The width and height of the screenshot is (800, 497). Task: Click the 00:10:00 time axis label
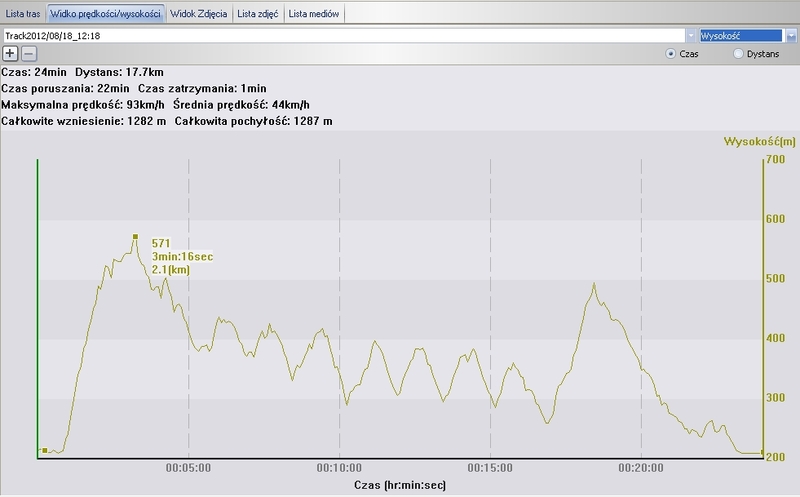coord(339,468)
